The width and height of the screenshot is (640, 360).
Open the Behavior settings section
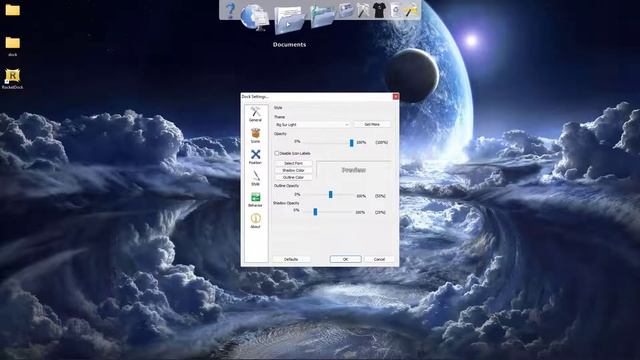[x=256, y=200]
